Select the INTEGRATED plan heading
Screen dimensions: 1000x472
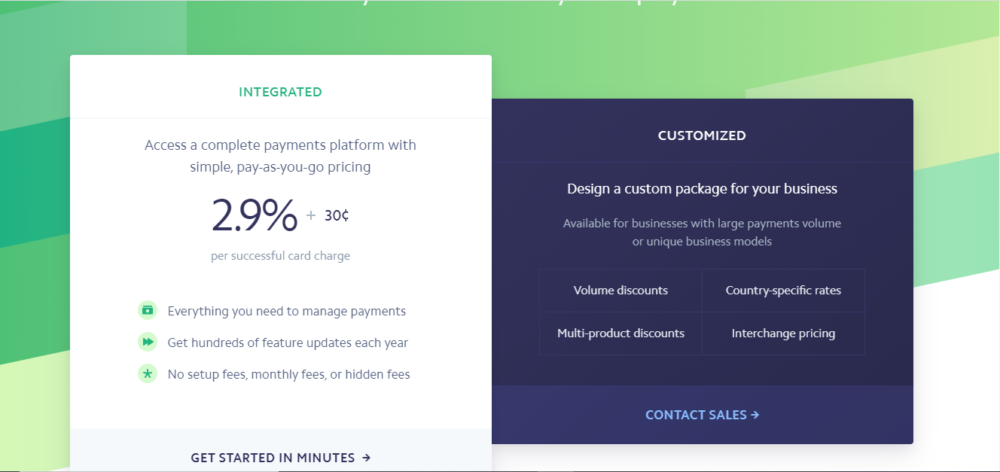280,92
